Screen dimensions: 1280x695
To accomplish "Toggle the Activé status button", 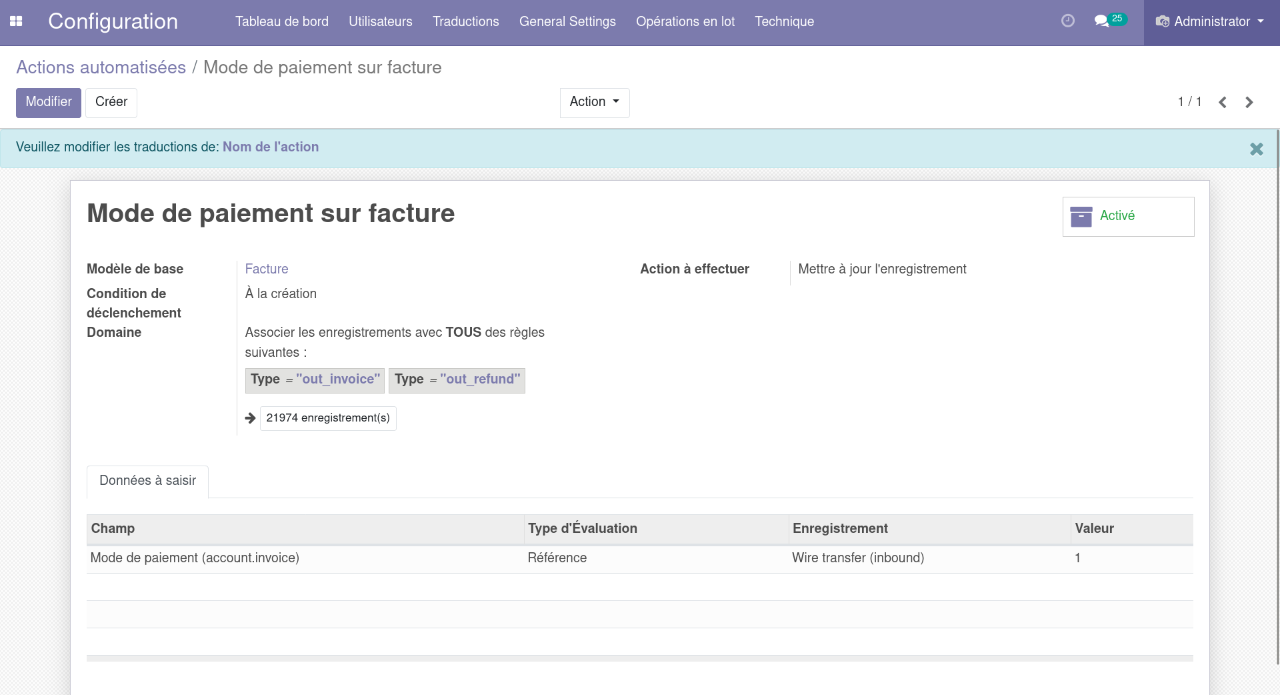I will click(1128, 216).
